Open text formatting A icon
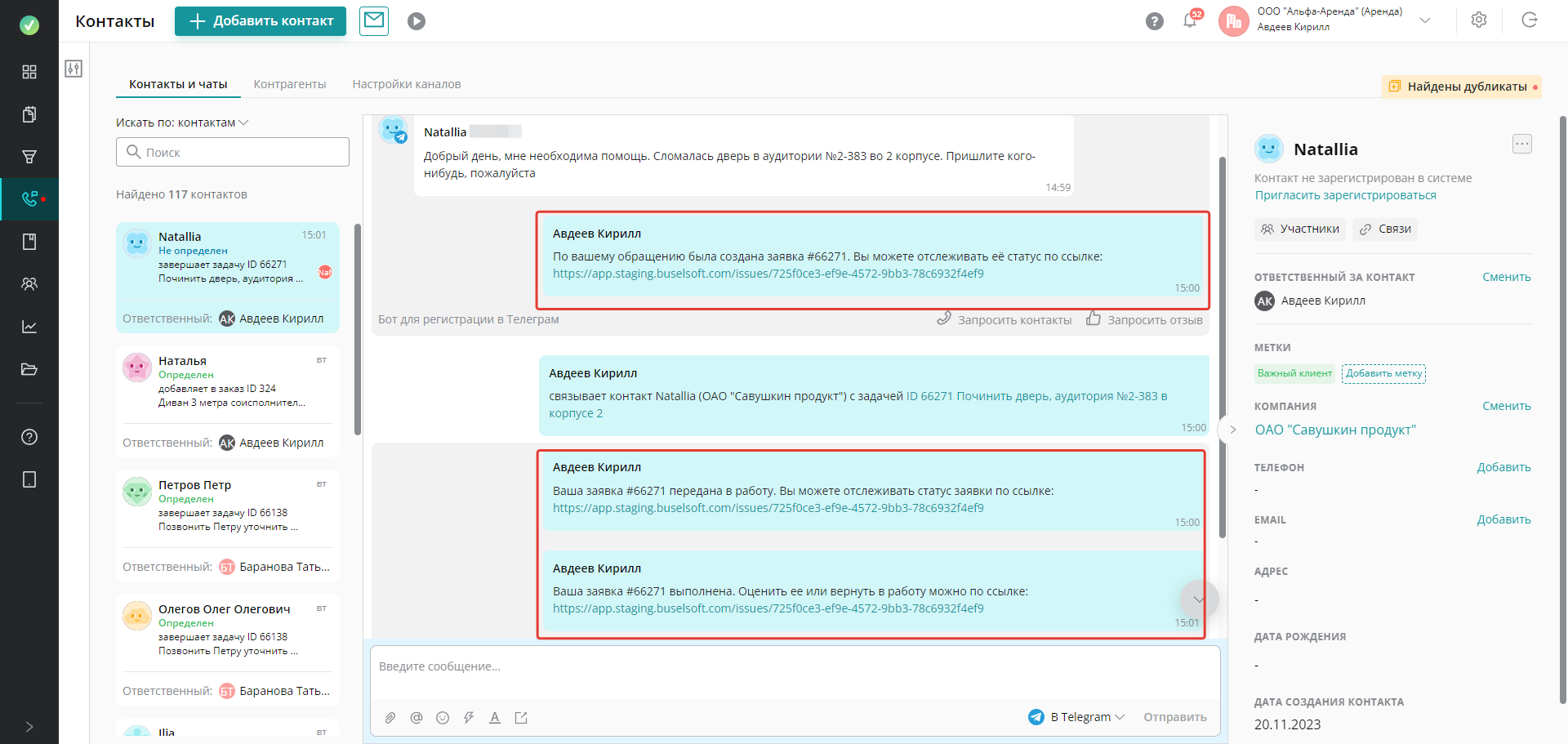 click(x=495, y=718)
